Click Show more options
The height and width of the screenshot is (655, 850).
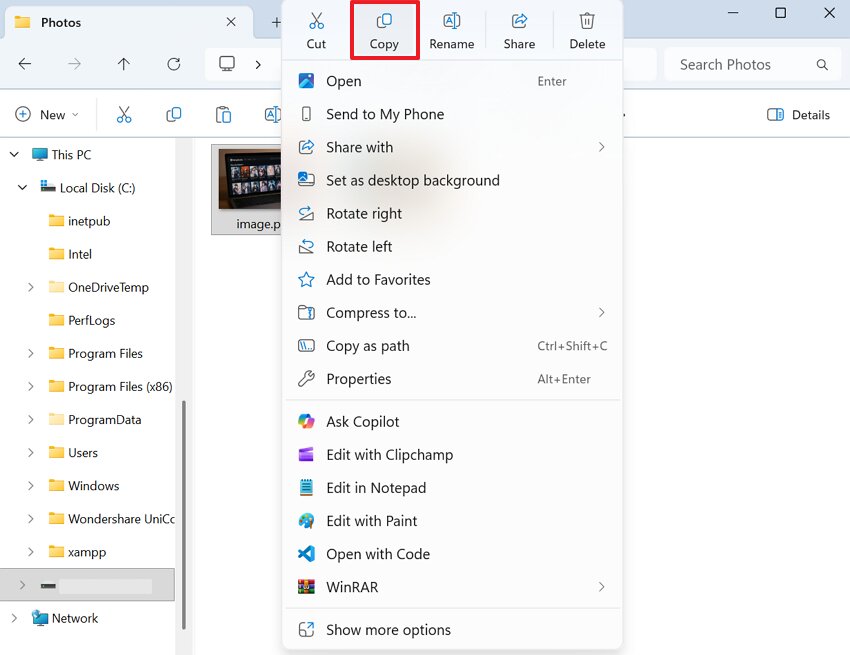(452, 630)
